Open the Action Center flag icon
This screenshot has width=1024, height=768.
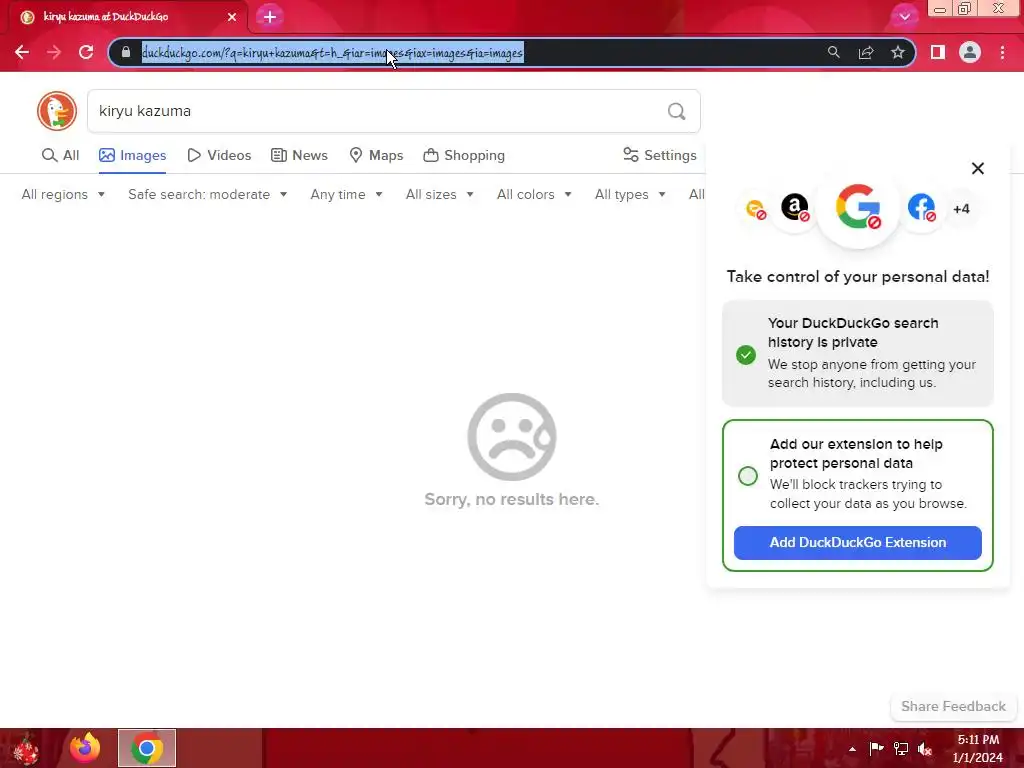(876, 749)
